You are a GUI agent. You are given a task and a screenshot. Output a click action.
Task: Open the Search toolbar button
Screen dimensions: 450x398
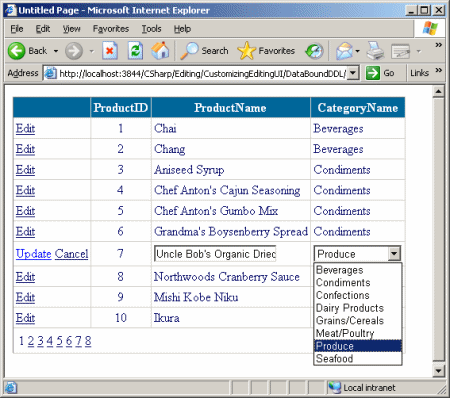204,51
